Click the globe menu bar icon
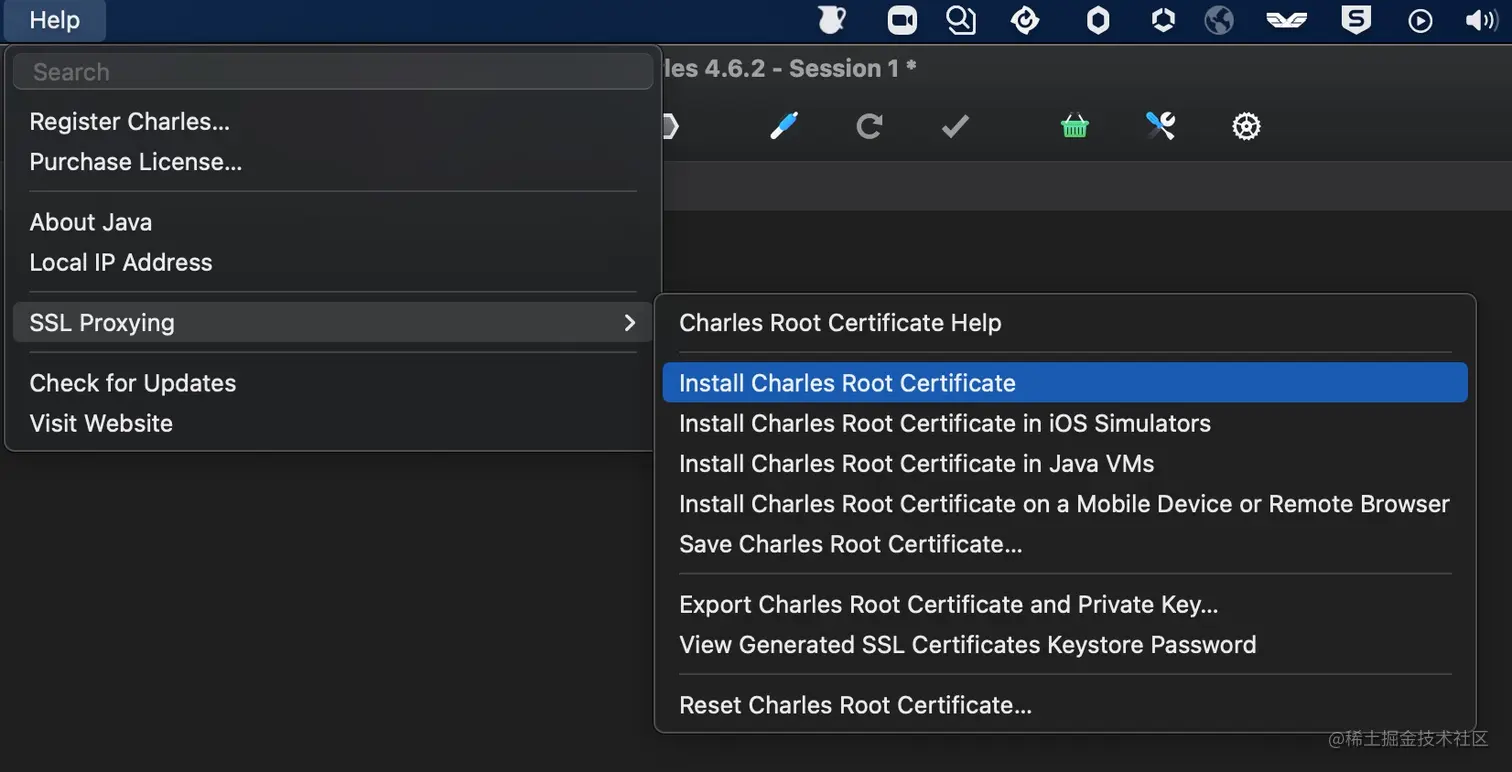Screen dimensions: 1512x772 click(x=1219, y=20)
